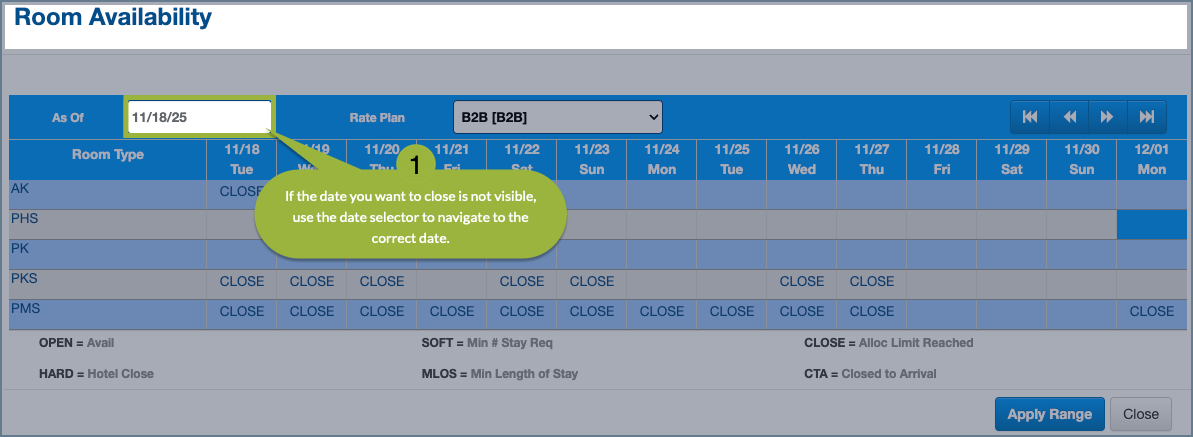Select the PKS cell for 11/26 Wed
Screen dimensions: 1193x437
[802, 282]
